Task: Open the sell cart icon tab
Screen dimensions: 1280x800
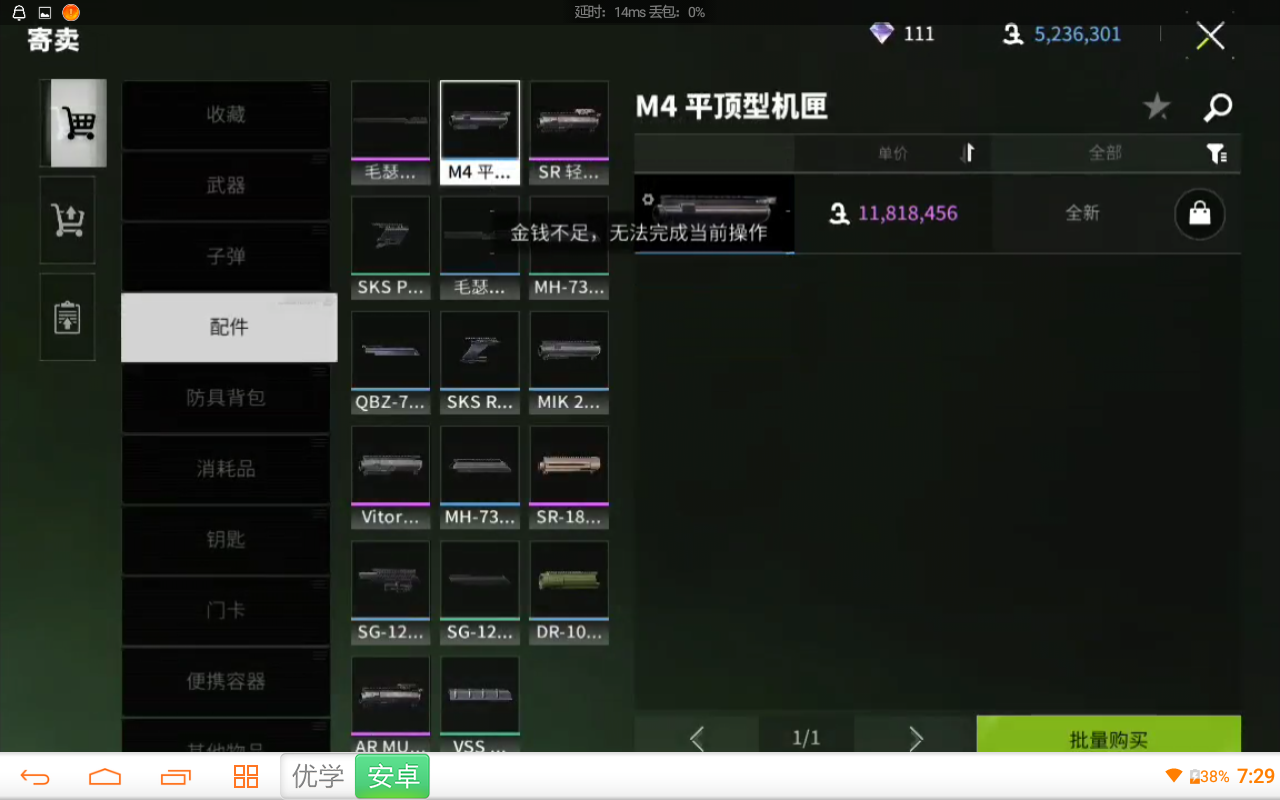Action: tap(67, 220)
